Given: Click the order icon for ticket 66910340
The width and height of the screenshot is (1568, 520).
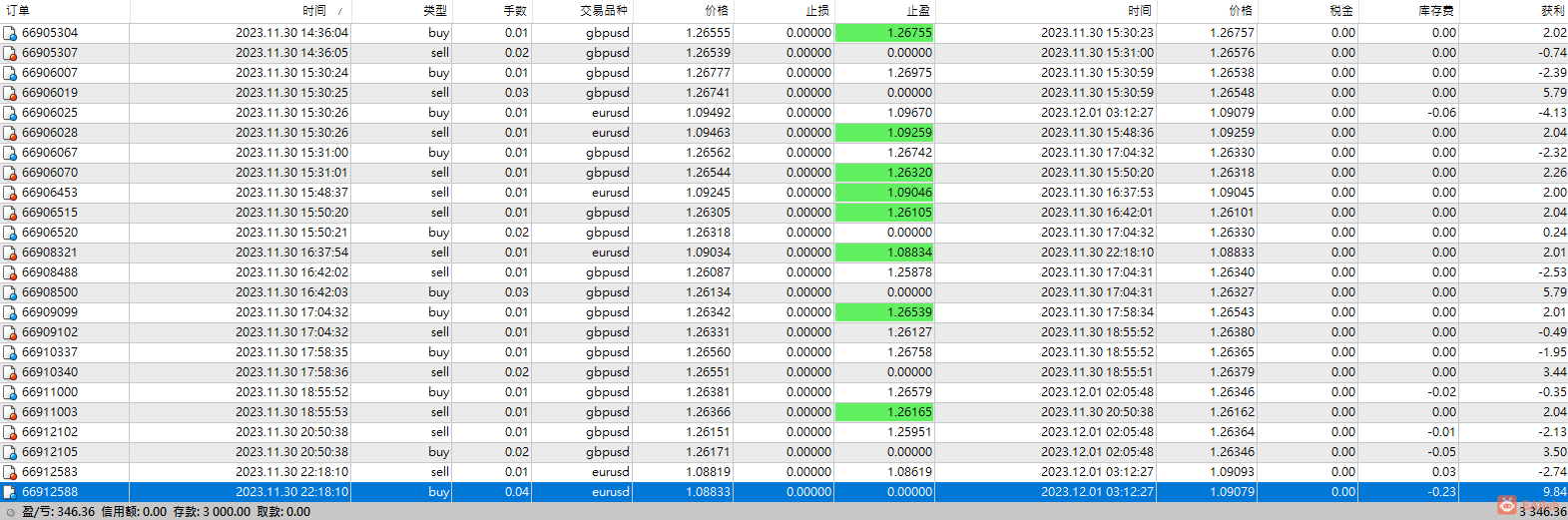Looking at the screenshot, I should [10, 372].
